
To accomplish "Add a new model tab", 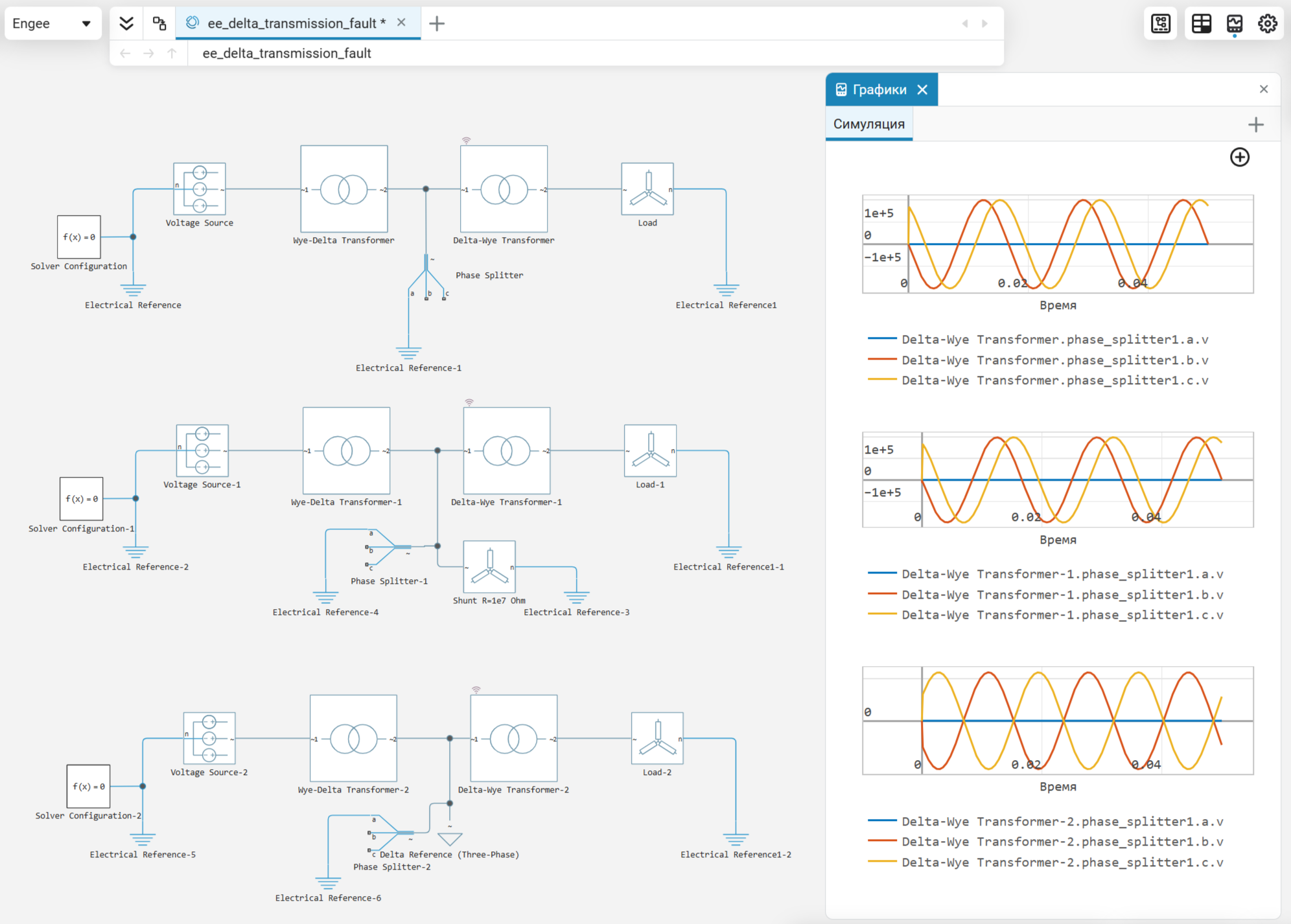I will click(x=437, y=23).
